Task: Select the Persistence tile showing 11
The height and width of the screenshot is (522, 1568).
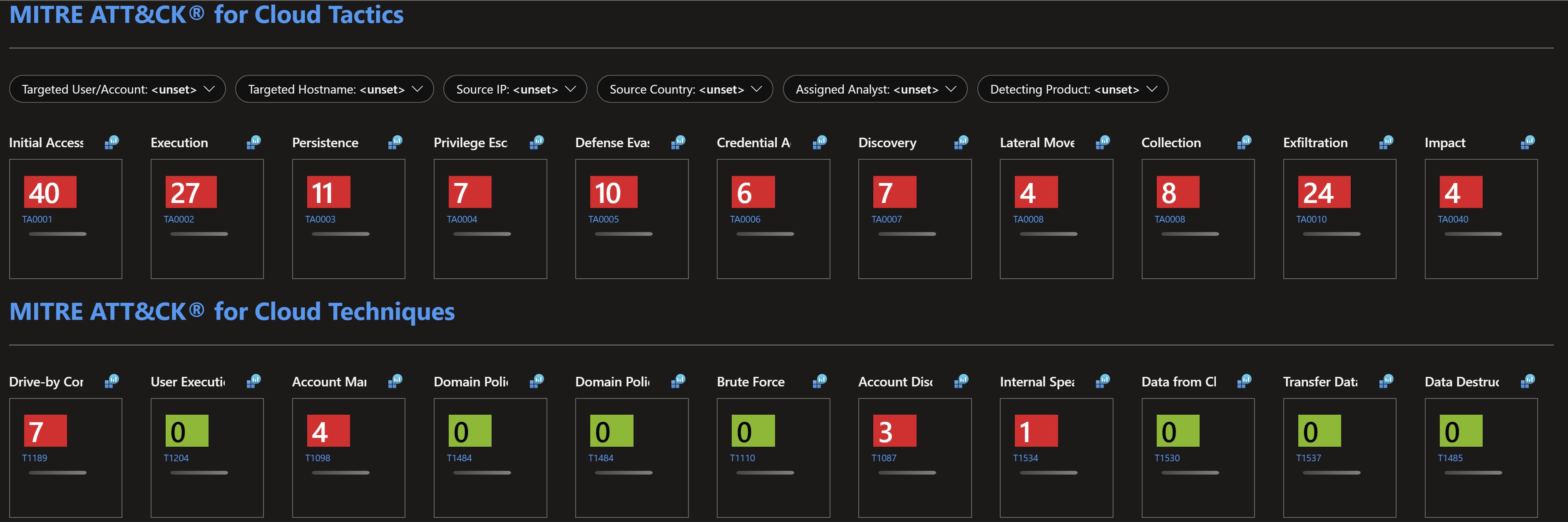Action: click(x=349, y=219)
